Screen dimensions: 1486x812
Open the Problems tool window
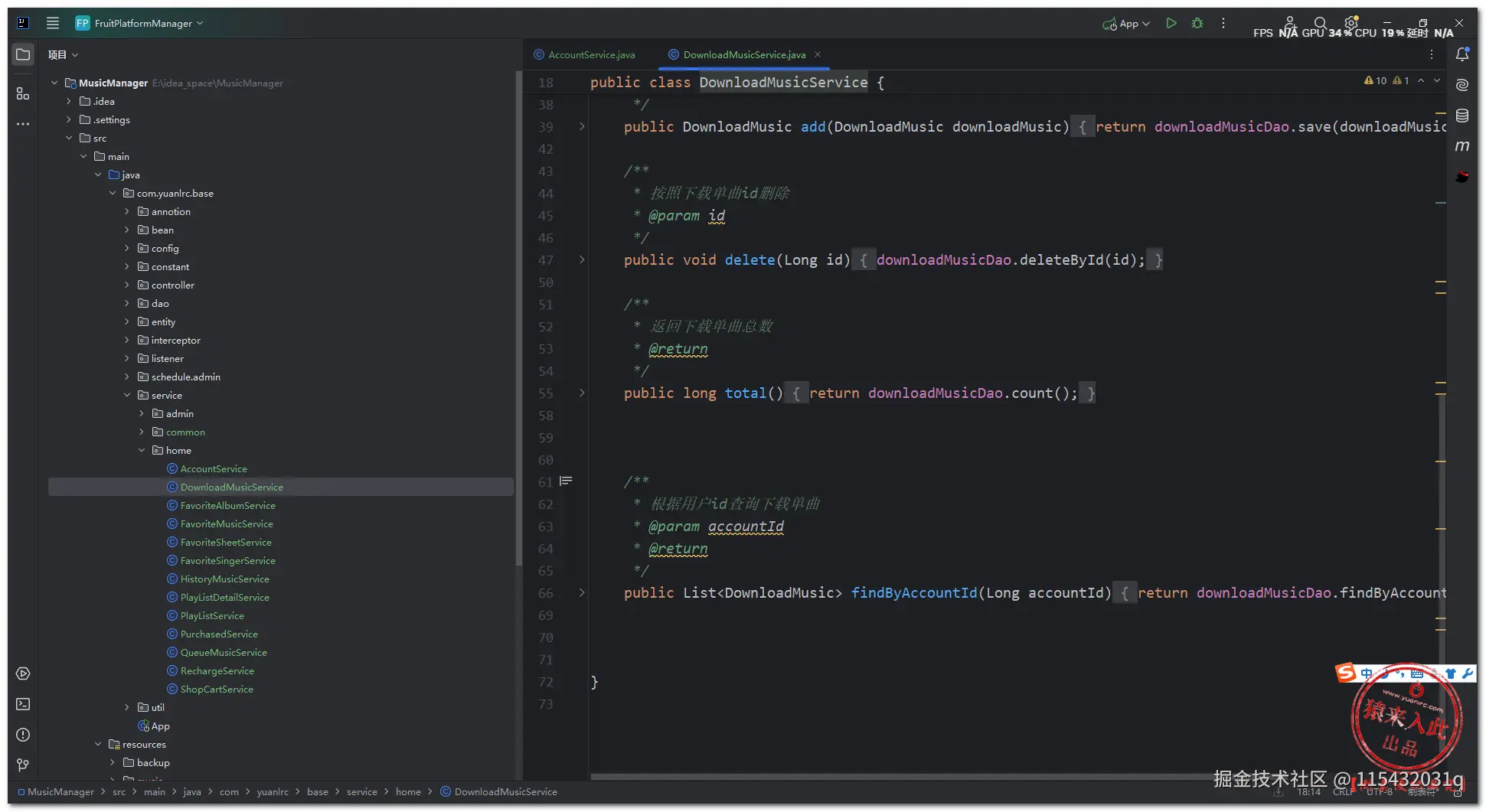(x=23, y=735)
